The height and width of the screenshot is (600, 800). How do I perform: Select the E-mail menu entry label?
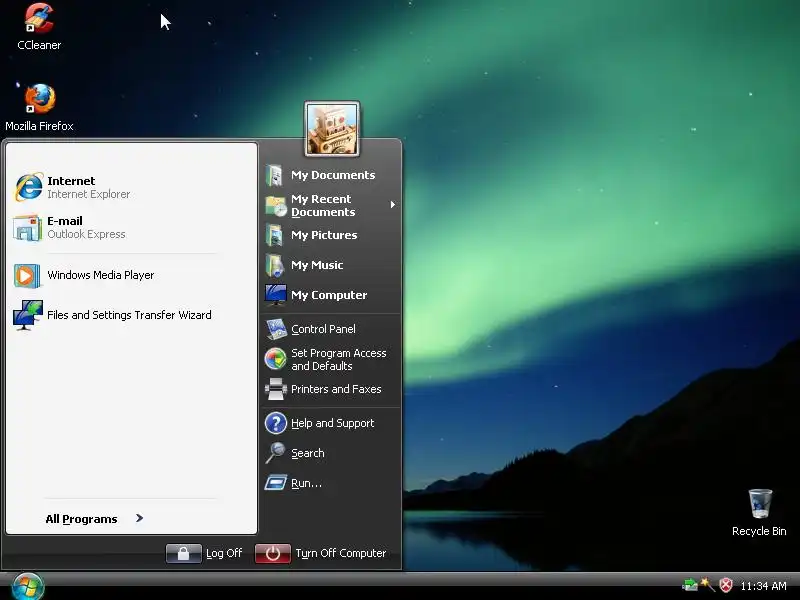click(65, 221)
